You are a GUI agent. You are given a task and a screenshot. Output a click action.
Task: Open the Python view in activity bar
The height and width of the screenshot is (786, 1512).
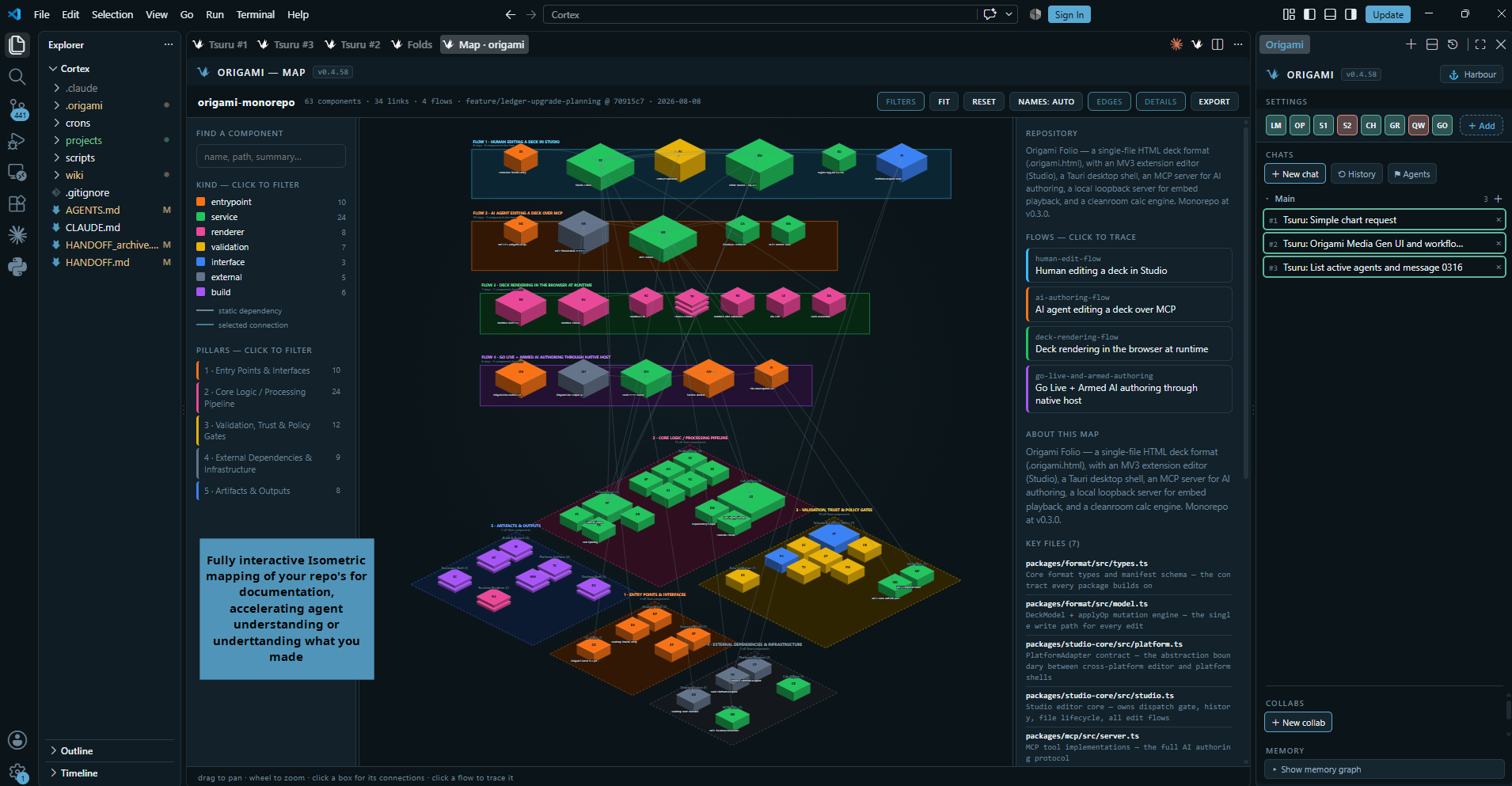click(17, 267)
